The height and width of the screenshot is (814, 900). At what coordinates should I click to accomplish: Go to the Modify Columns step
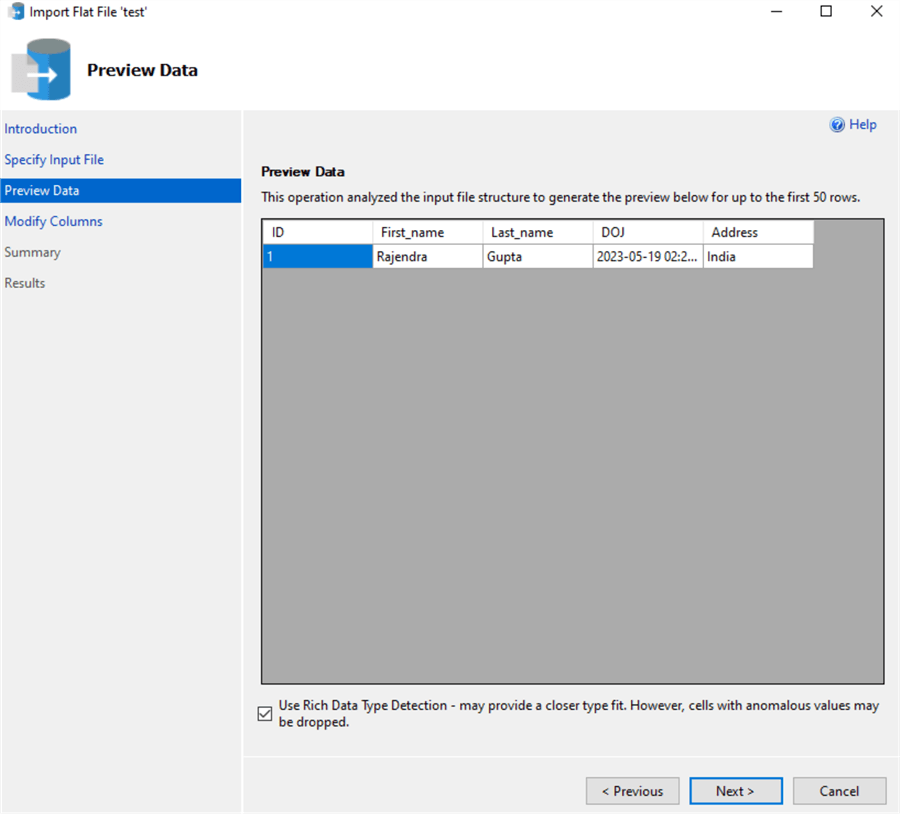pyautogui.click(x=53, y=221)
